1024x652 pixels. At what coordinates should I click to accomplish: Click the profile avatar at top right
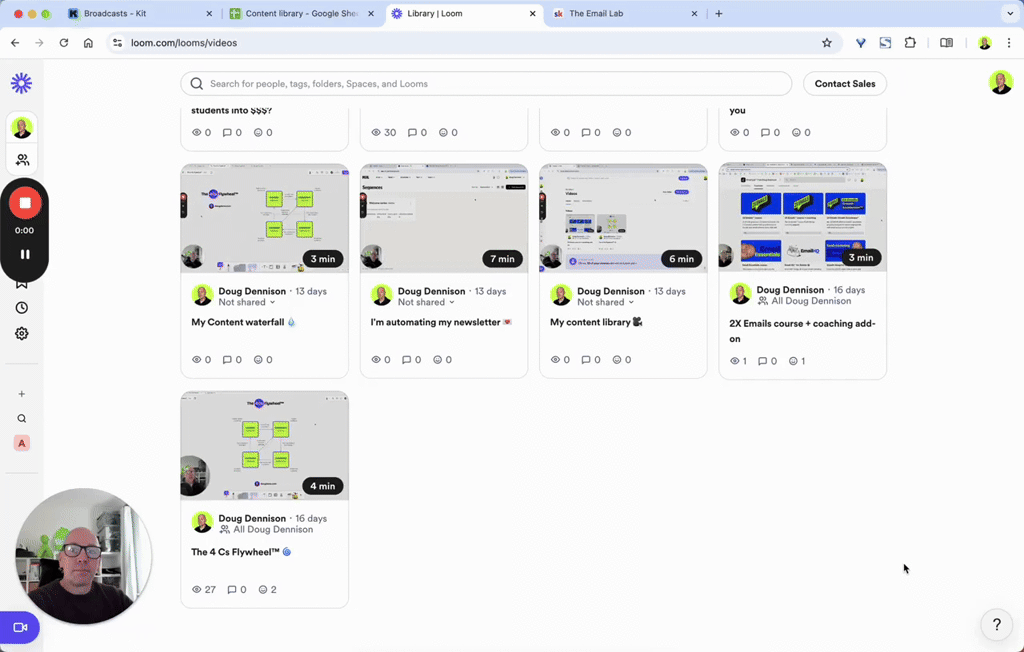(1000, 83)
